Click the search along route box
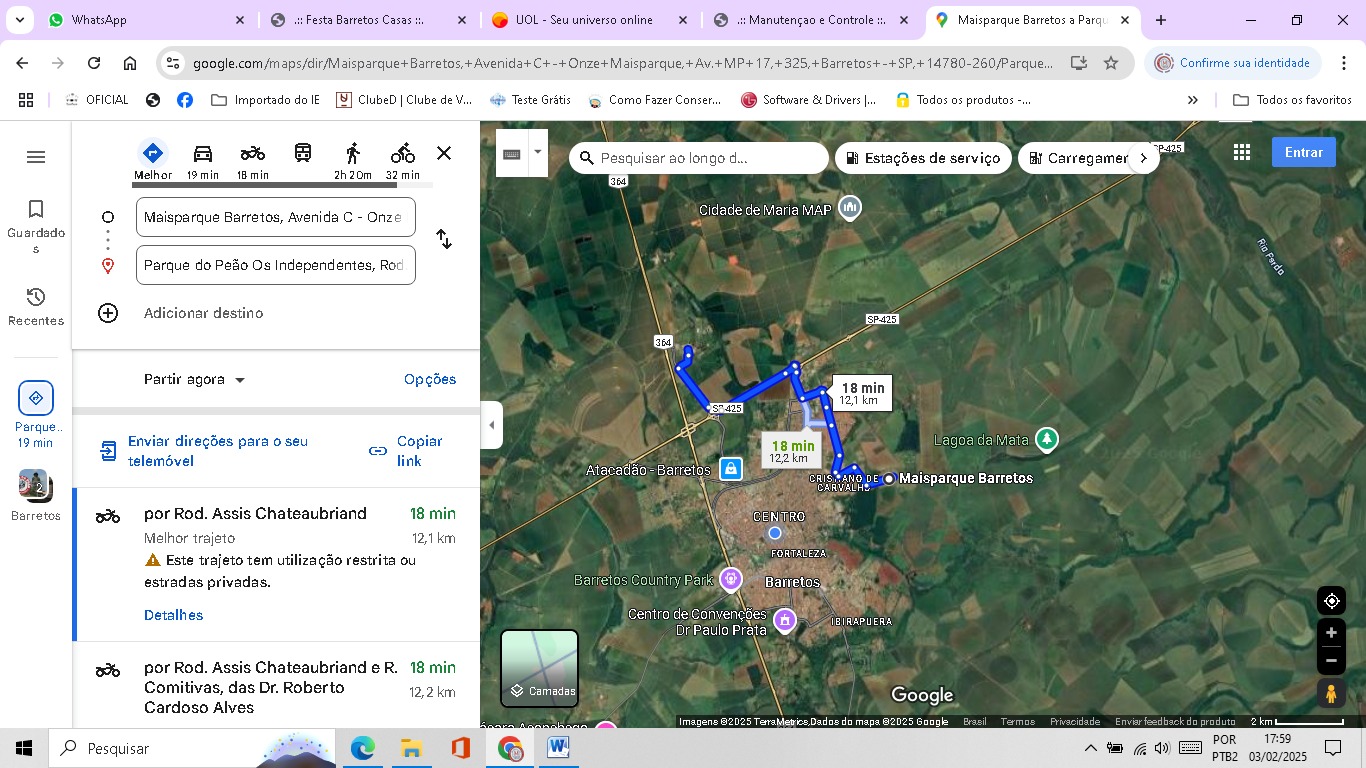Screen dimensions: 1366x768 click(700, 158)
